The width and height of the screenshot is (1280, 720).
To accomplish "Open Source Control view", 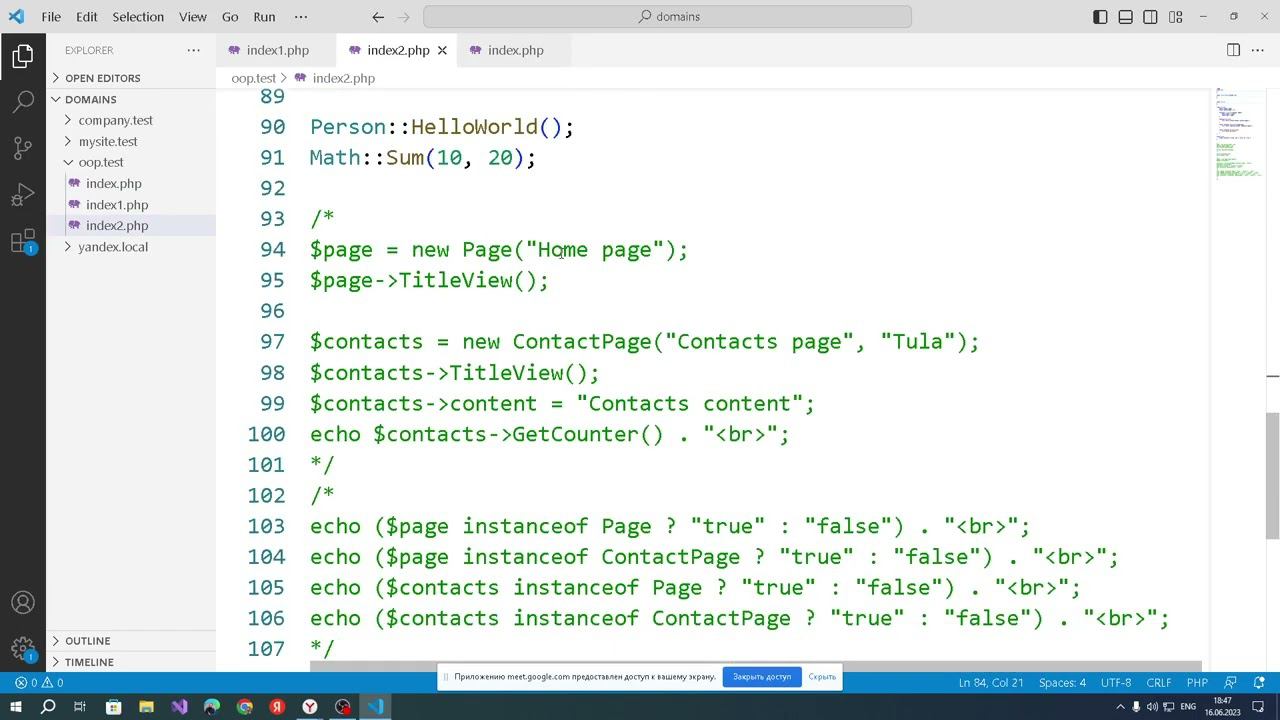I will 23,149.
